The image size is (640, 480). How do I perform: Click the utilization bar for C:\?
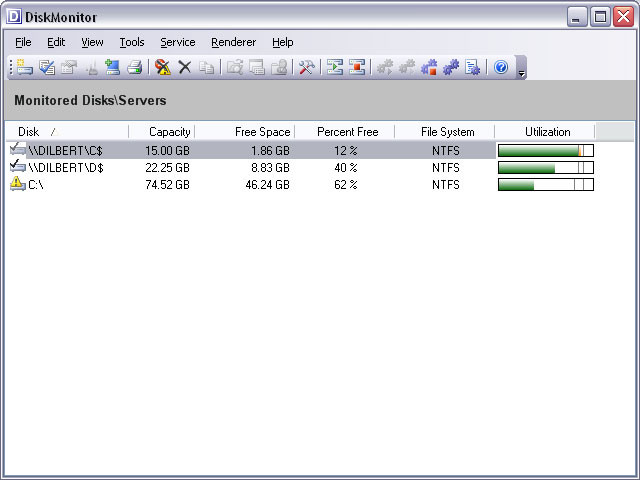[x=546, y=185]
